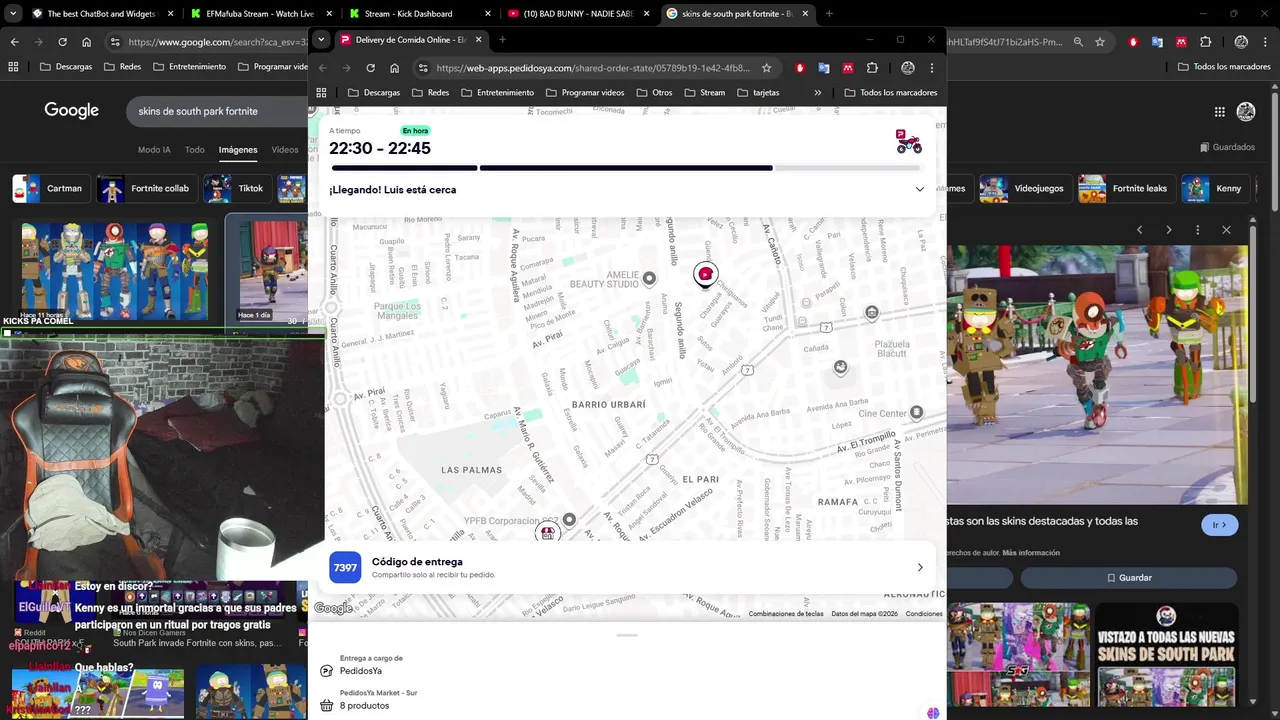Close the Google image preview
Image resolution: width=1280 pixels, height=720 pixels.
click(x=1226, y=230)
